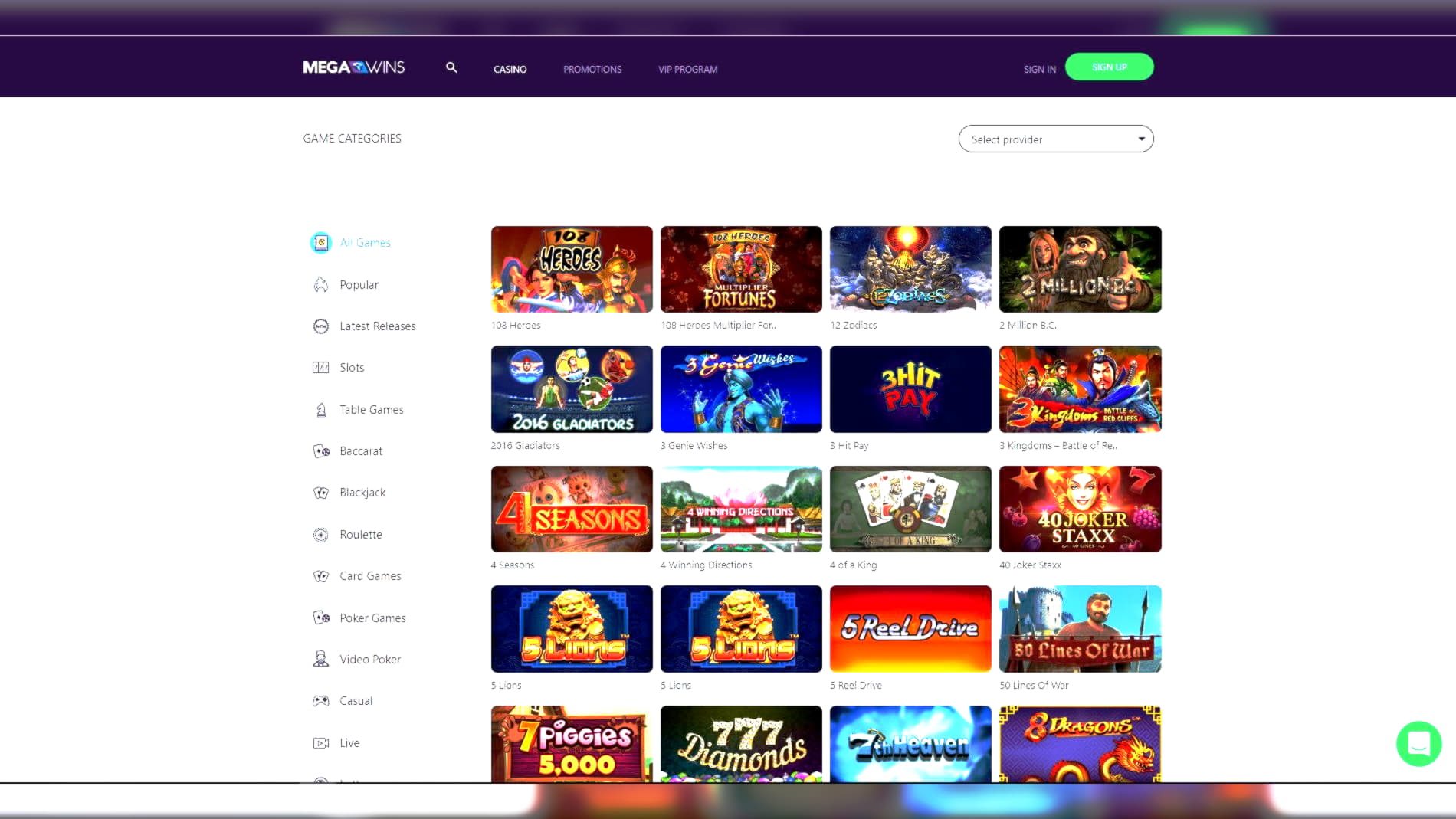This screenshot has width=1456, height=819.
Task: Click the '3 Hit Pay' title text
Action: [x=849, y=445]
